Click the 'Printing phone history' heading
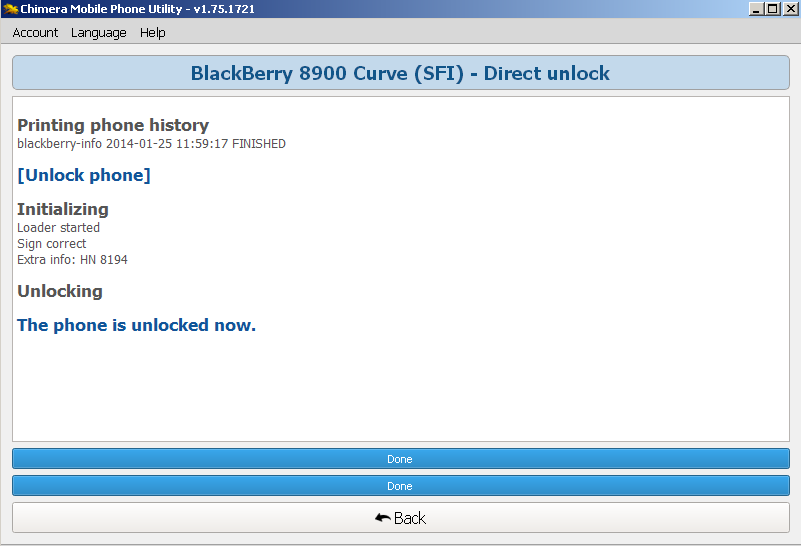Image resolution: width=801 pixels, height=546 pixels. coord(113,125)
